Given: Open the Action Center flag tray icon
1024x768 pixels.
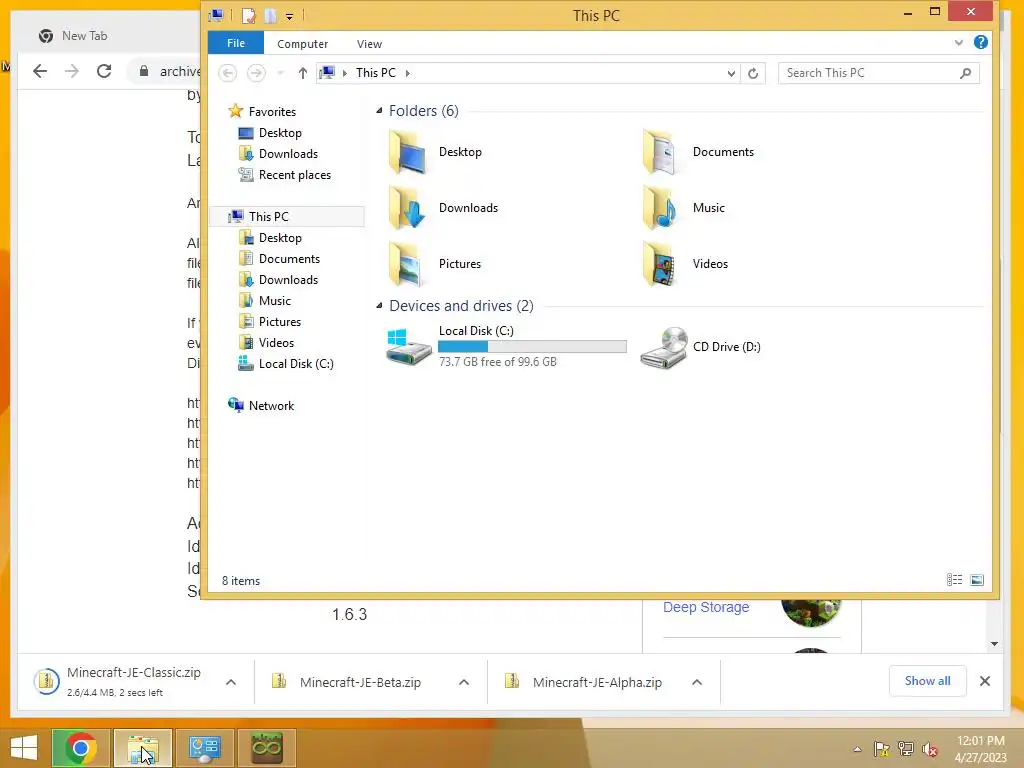Looking at the screenshot, I should pyautogui.click(x=882, y=749).
